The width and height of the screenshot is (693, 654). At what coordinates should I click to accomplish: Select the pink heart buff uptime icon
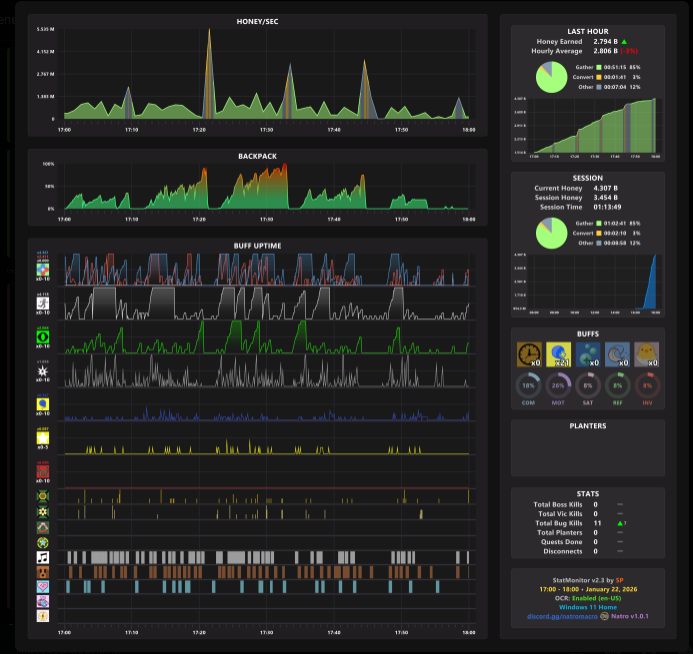click(x=43, y=587)
